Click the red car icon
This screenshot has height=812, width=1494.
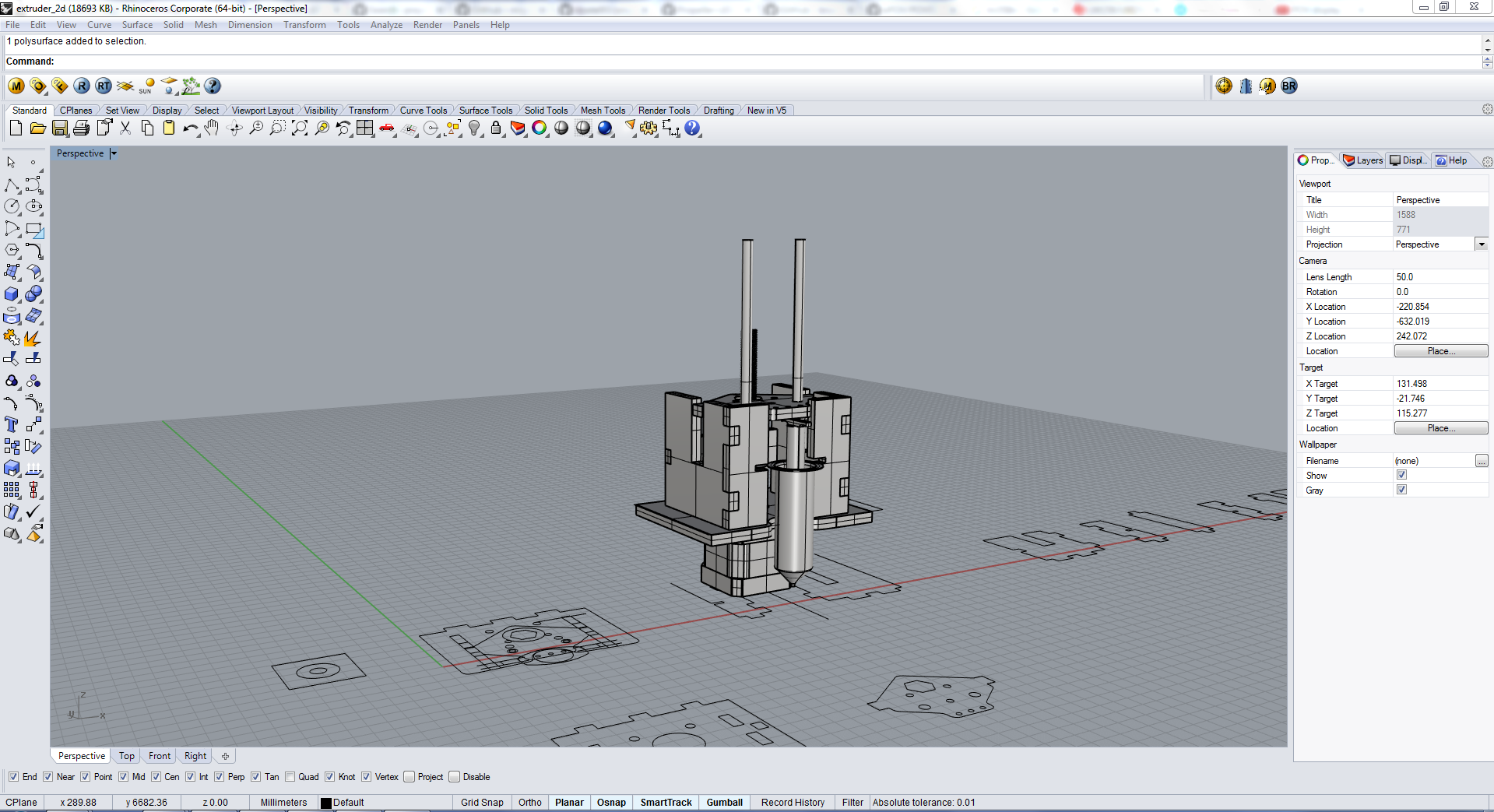point(387,128)
